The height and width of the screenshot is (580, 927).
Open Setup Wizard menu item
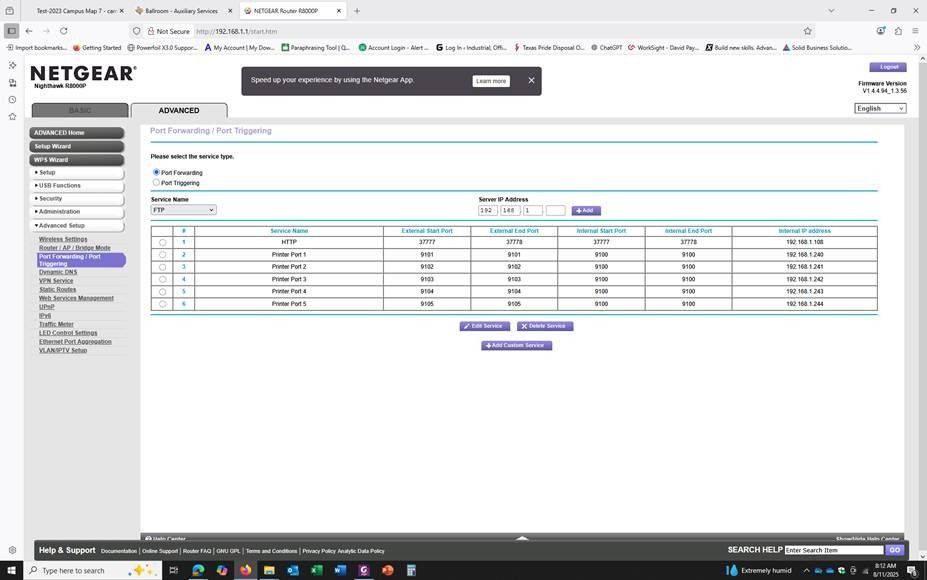[77, 146]
